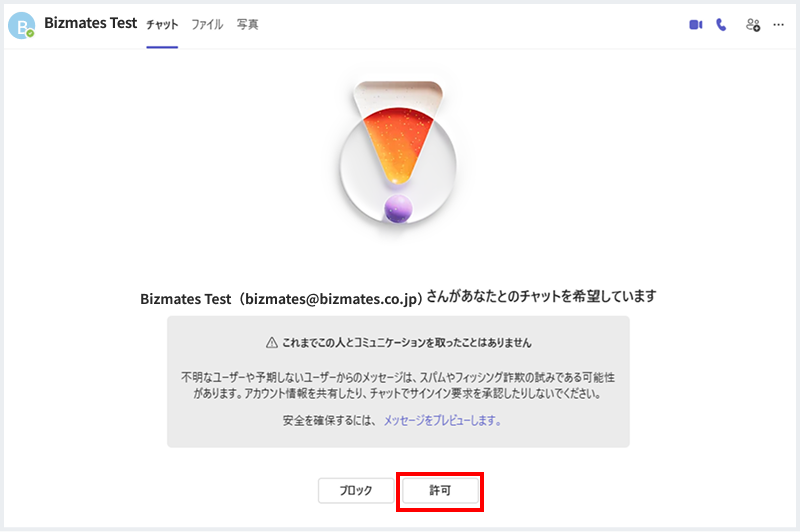Image resolution: width=800 pixels, height=532 pixels.
Task: Click the bizmates@bizmates.co.jp chat request heading
Action: tap(398, 298)
